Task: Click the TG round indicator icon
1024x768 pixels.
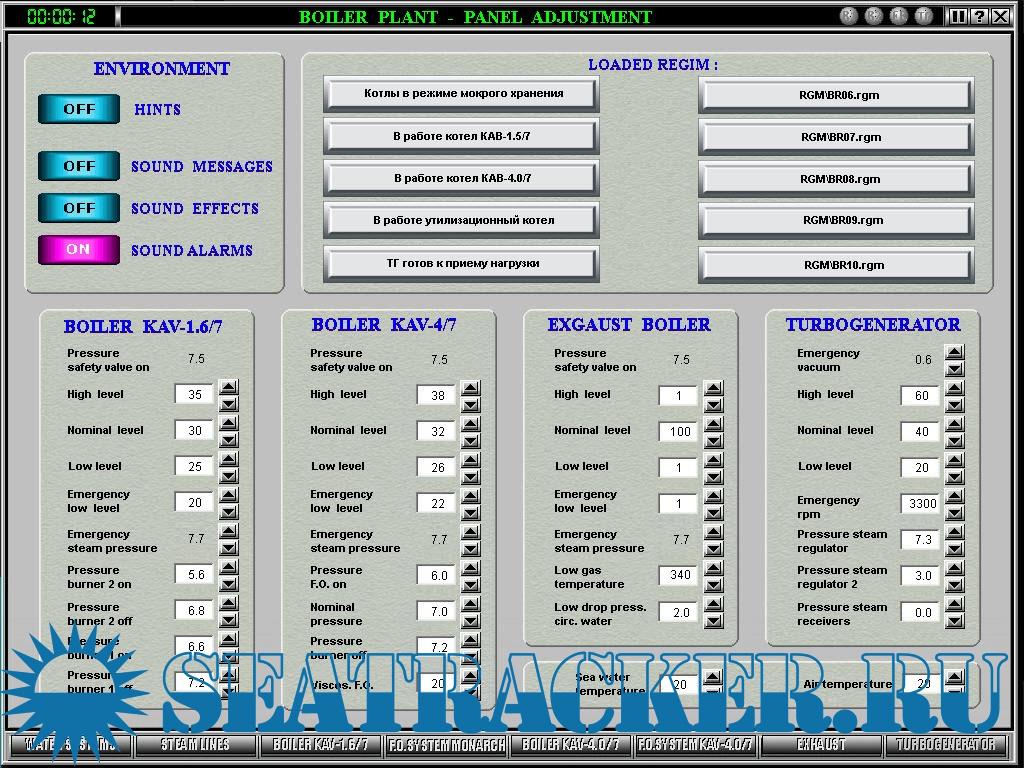Action: coord(923,16)
